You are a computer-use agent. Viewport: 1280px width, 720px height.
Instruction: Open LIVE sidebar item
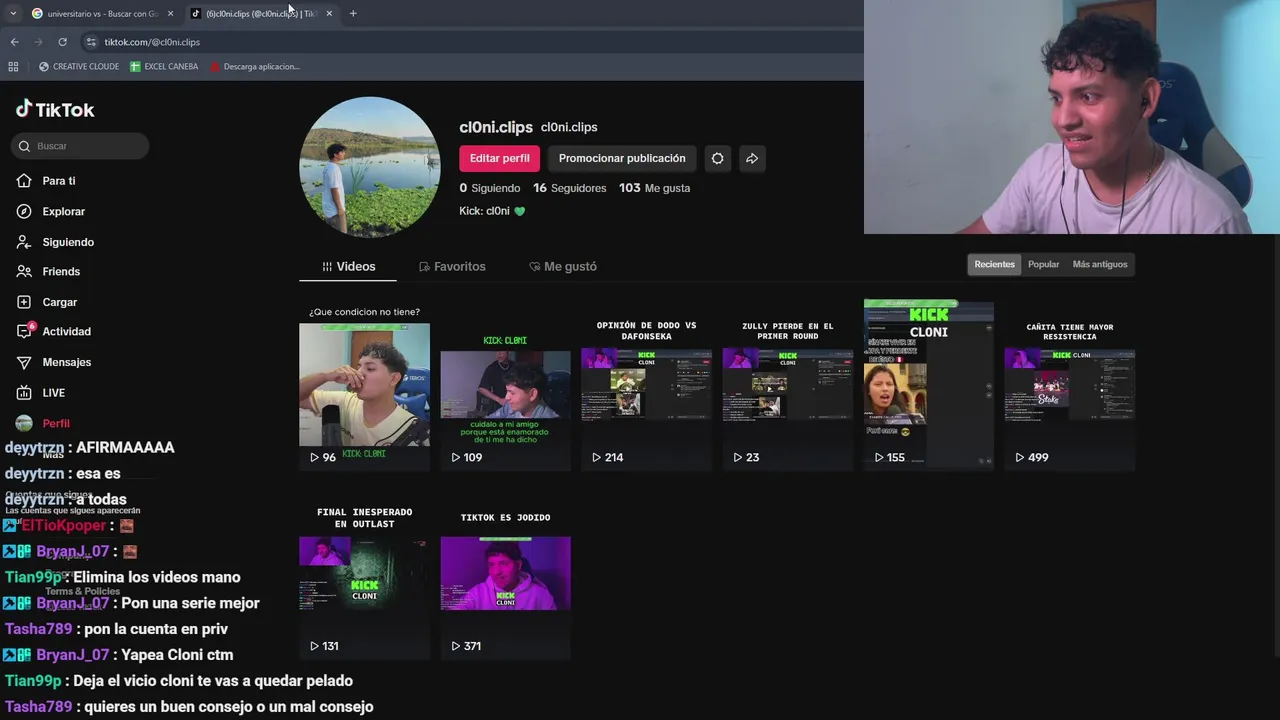[x=41, y=393]
